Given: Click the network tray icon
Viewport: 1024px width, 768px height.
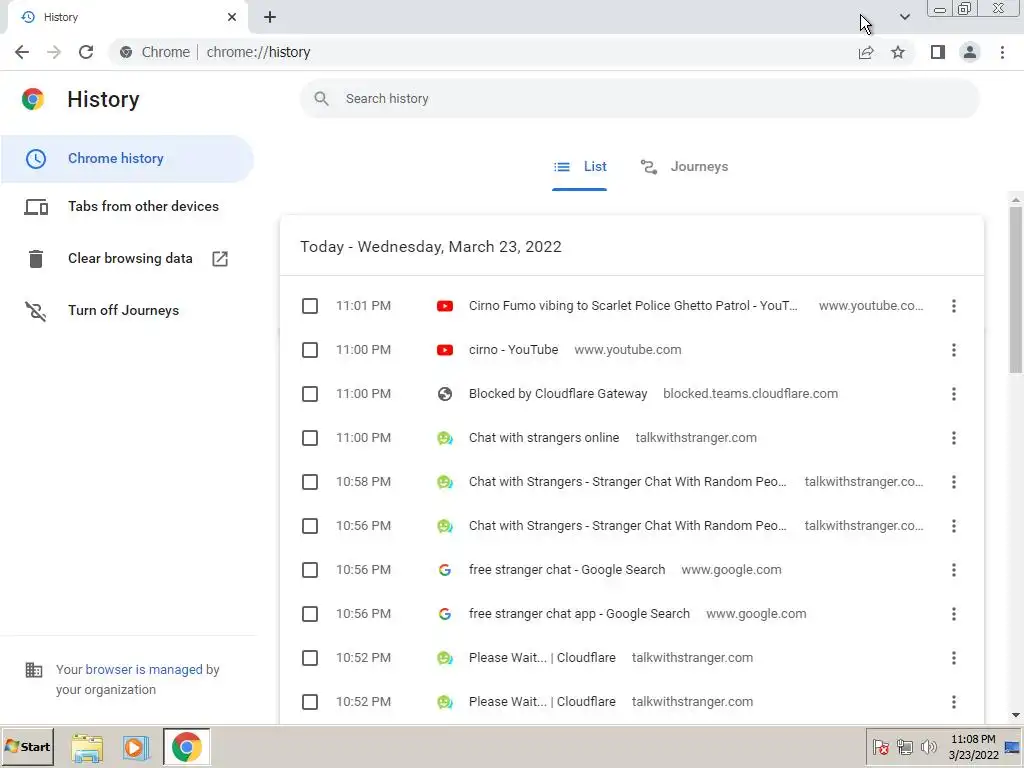Looking at the screenshot, I should [904, 746].
